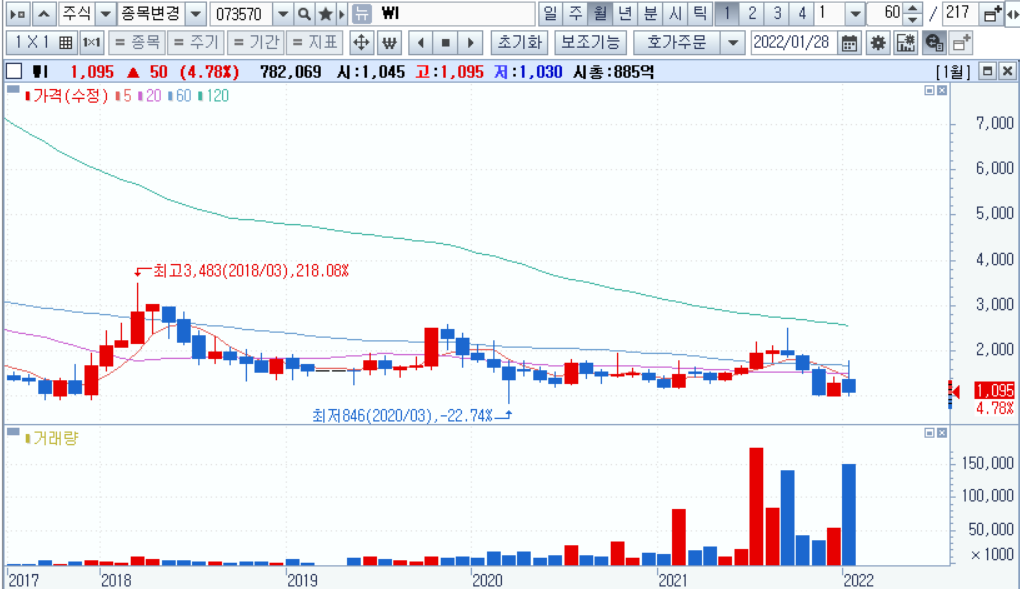Click add-window icon beside globe icon

pyautogui.click(x=961, y=43)
